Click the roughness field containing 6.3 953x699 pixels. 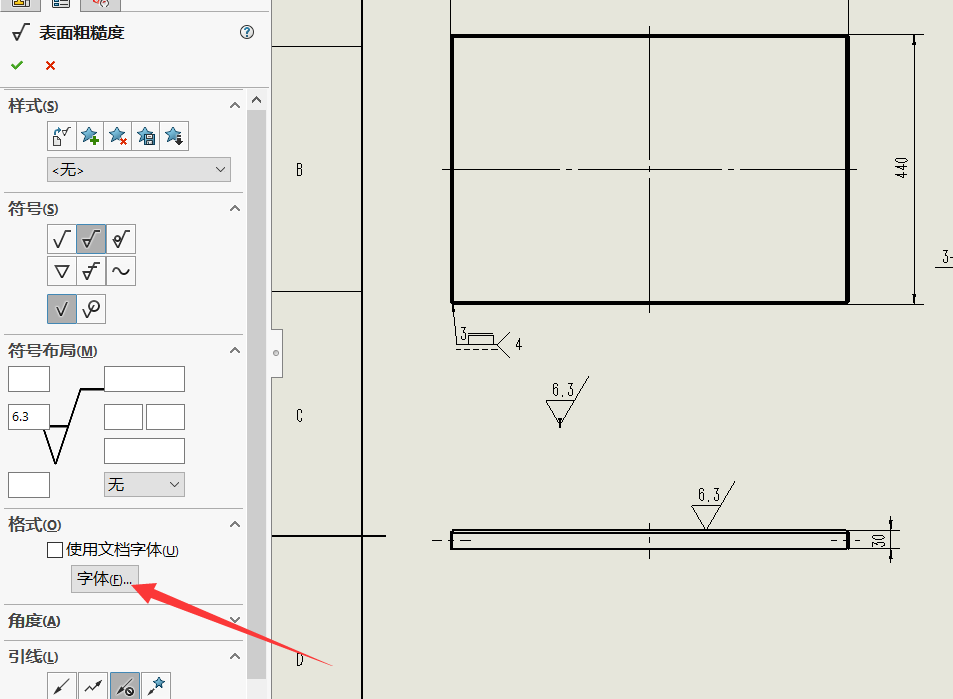point(29,417)
